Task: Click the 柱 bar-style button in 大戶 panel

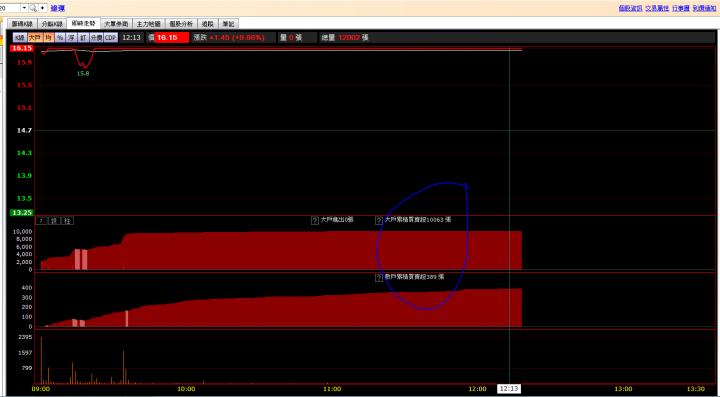Action: pos(68,221)
